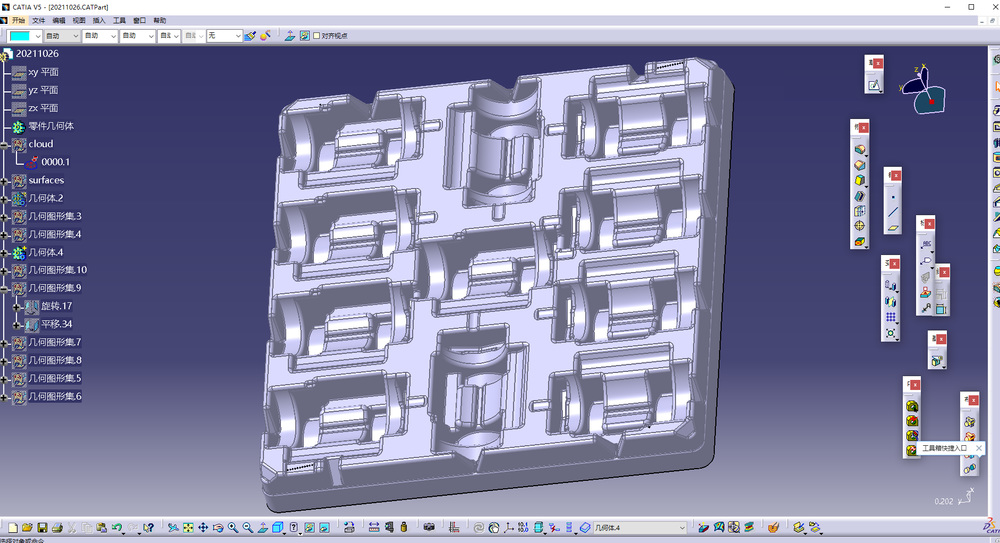This screenshot has height=543, width=1000.
Task: Click the Measure Between ruler icon
Action: 374,528
